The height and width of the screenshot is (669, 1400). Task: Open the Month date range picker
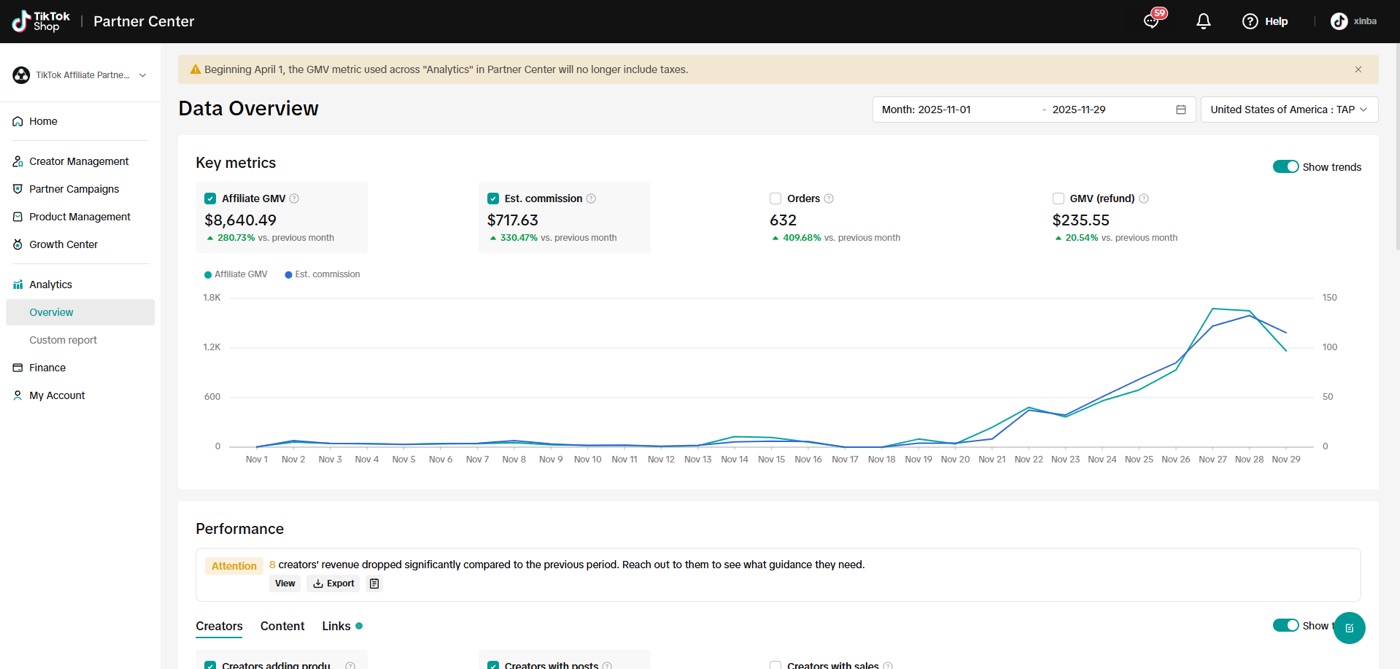click(1034, 110)
